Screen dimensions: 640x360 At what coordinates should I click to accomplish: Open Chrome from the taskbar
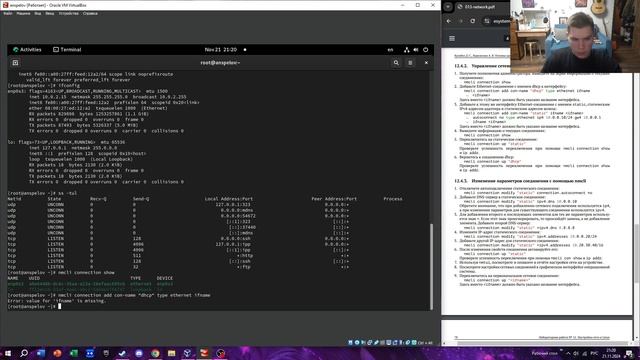pyautogui.click(x=155, y=353)
